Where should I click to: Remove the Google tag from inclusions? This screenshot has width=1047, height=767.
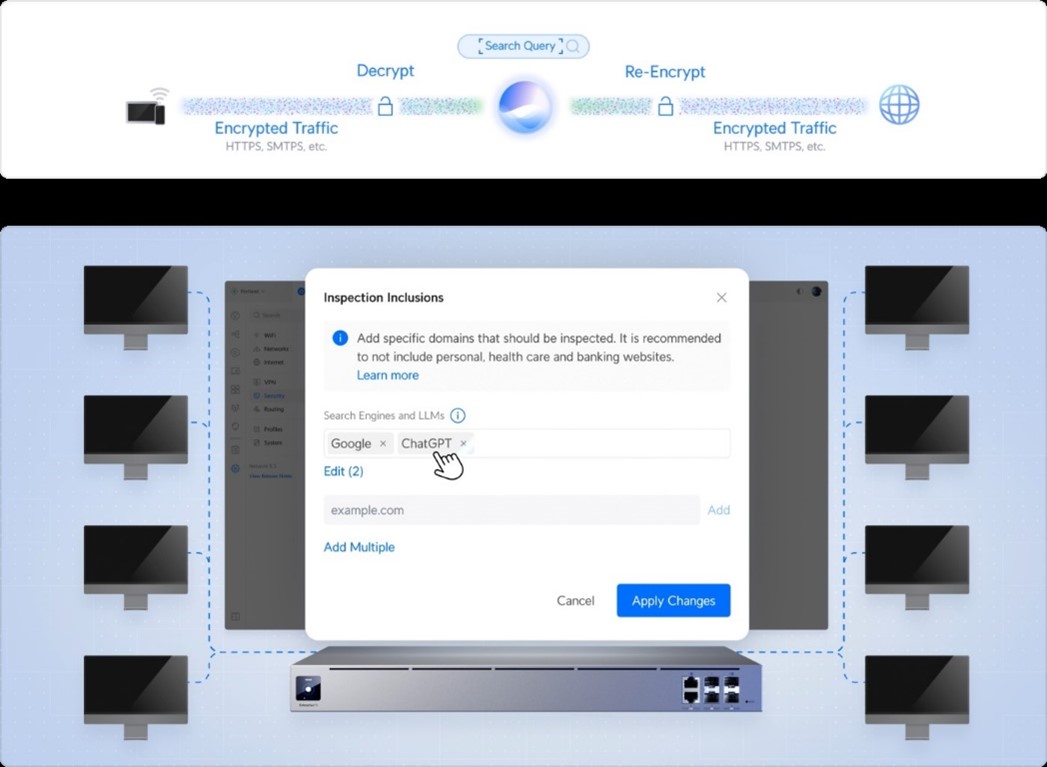383,443
